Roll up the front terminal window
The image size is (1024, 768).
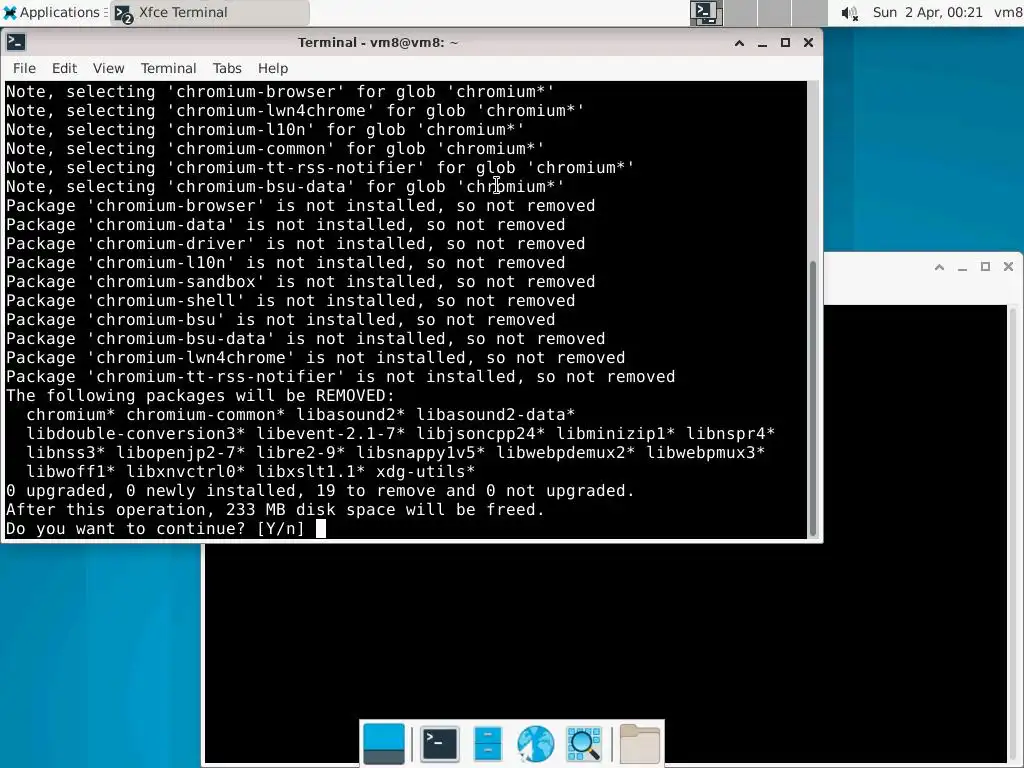739,43
